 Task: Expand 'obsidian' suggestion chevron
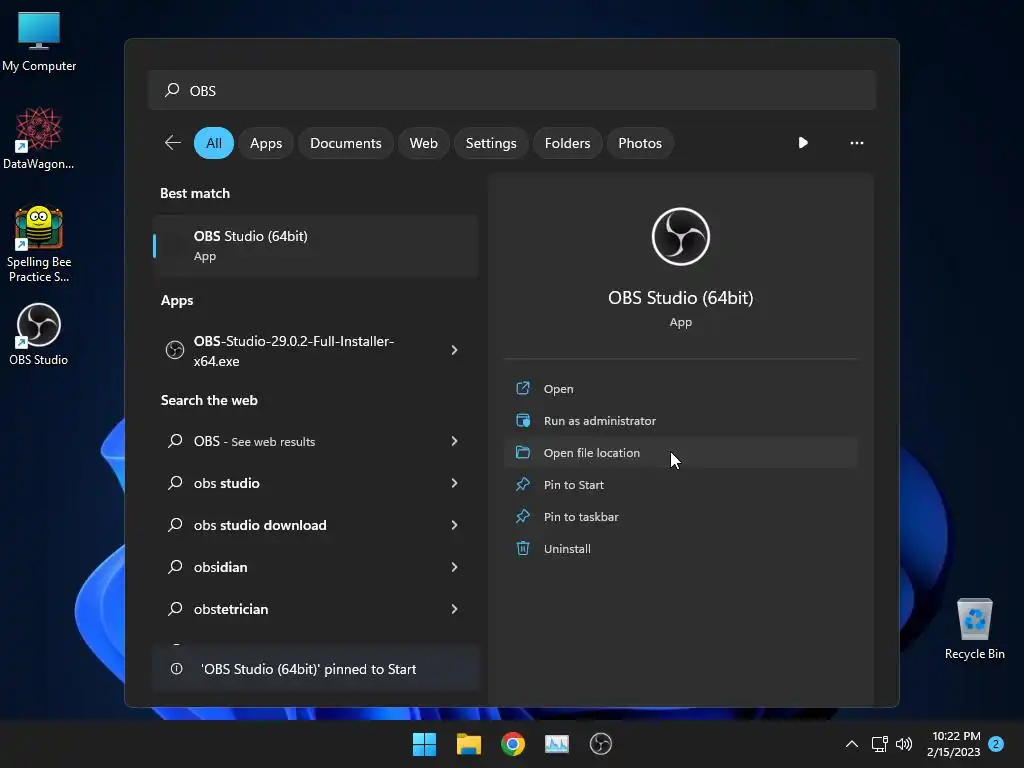[x=455, y=566]
